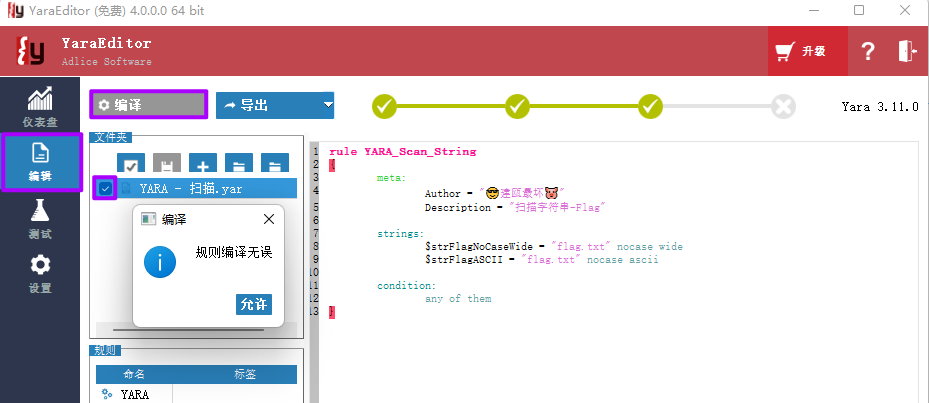Click the grey X final progress step
929x403 pixels.
click(x=783, y=107)
